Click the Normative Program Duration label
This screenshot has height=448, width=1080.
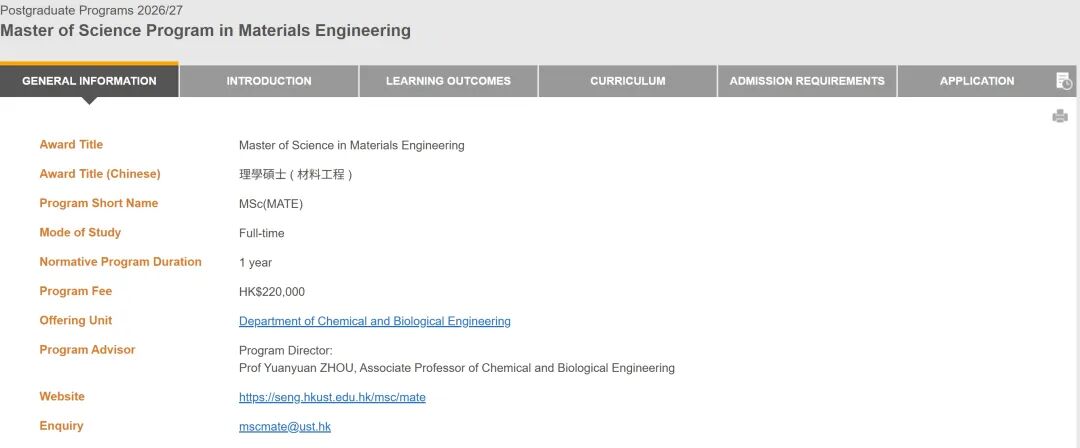point(120,262)
